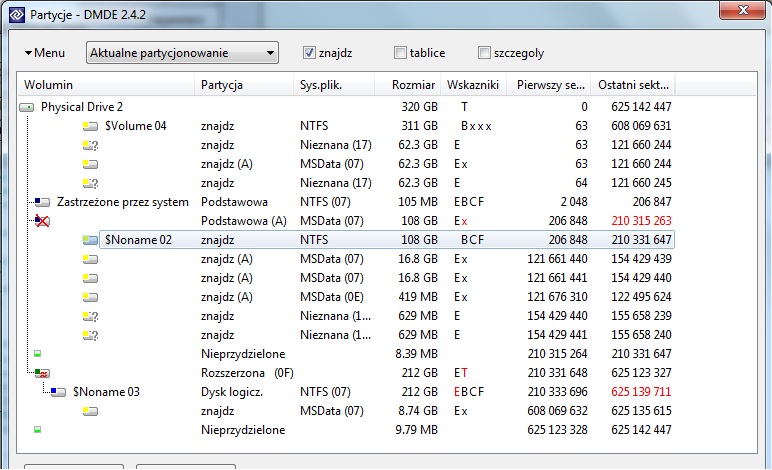Image resolution: width=772 pixels, height=470 pixels.
Task: Click the Dysk logicz. partition text
Action: point(232,392)
